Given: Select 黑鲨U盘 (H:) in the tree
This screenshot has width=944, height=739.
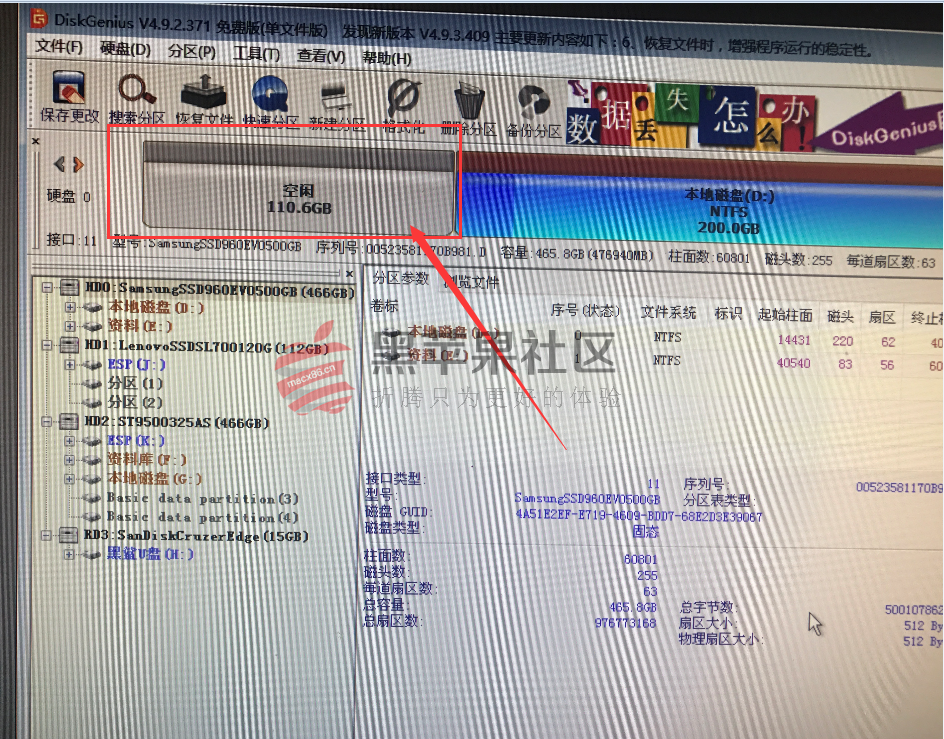Looking at the screenshot, I should click(150, 553).
